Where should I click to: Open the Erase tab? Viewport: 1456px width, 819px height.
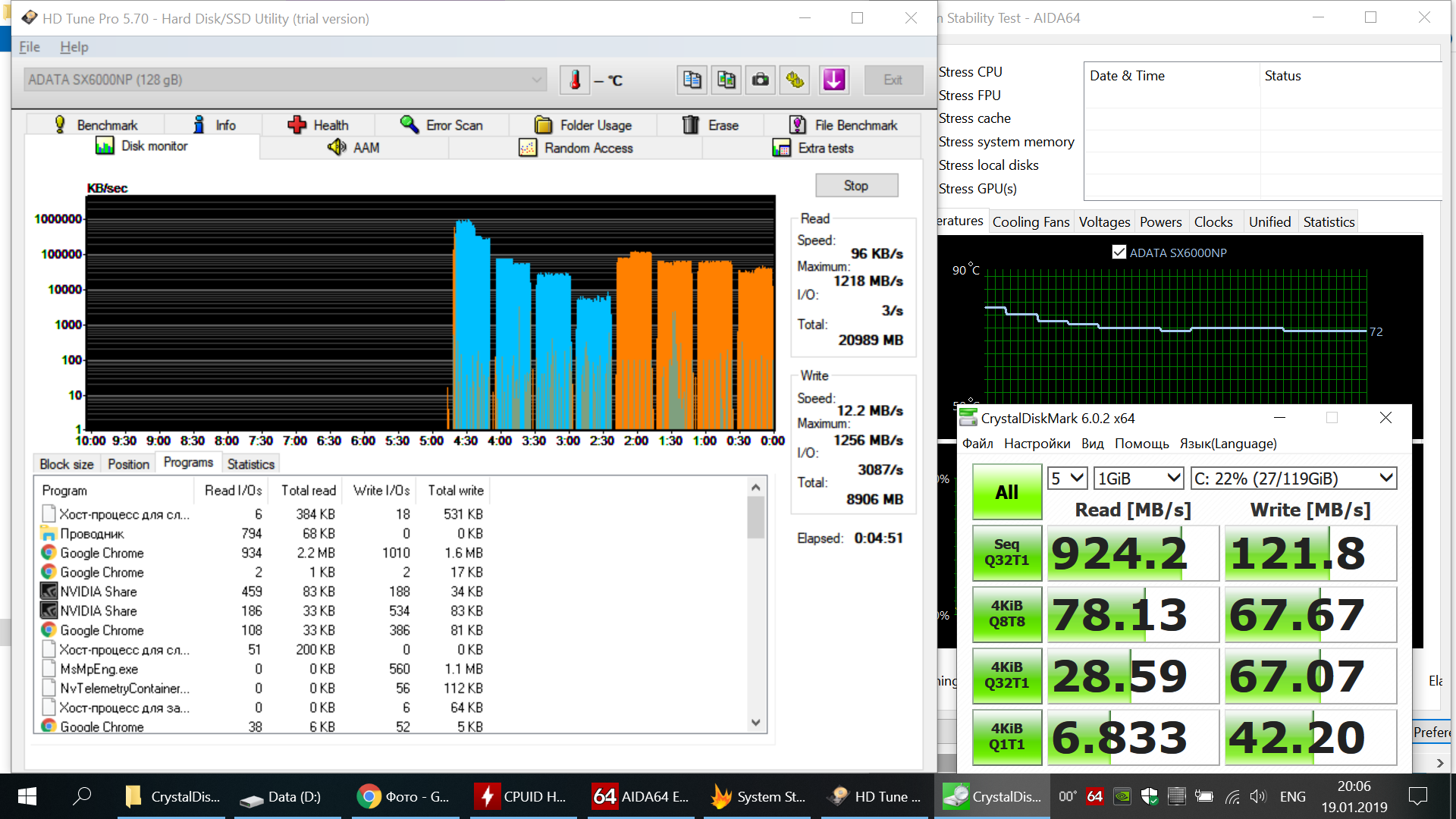711,125
